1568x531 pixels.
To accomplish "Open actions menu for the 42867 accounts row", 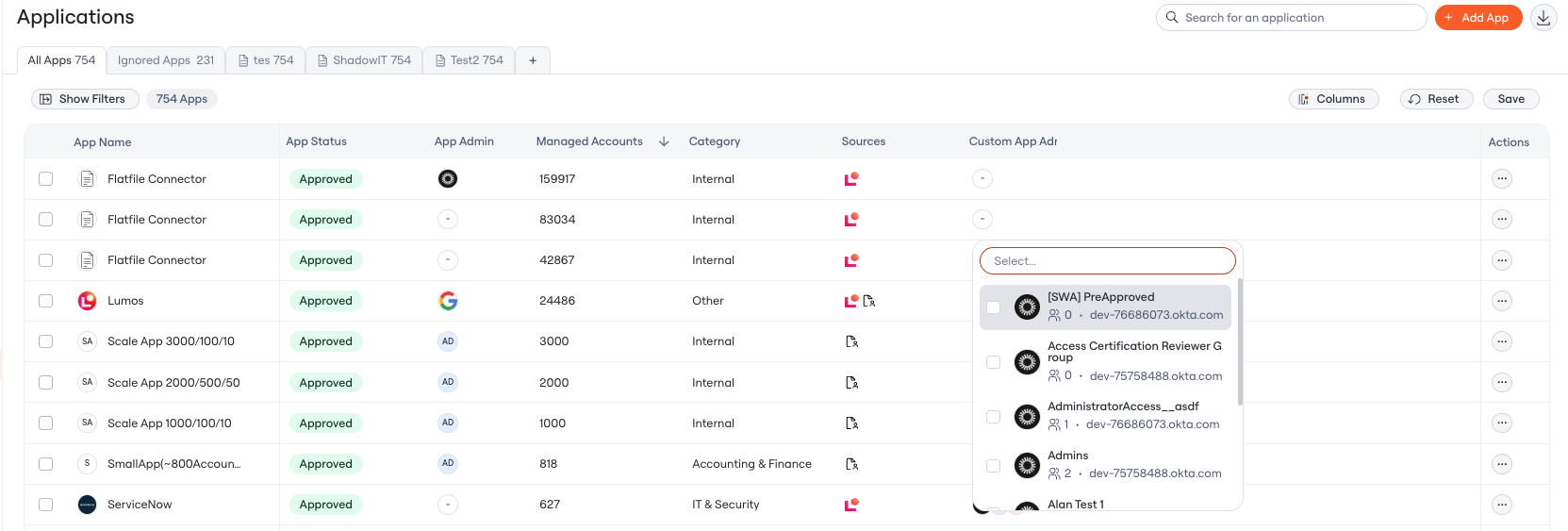I will (1502, 260).
